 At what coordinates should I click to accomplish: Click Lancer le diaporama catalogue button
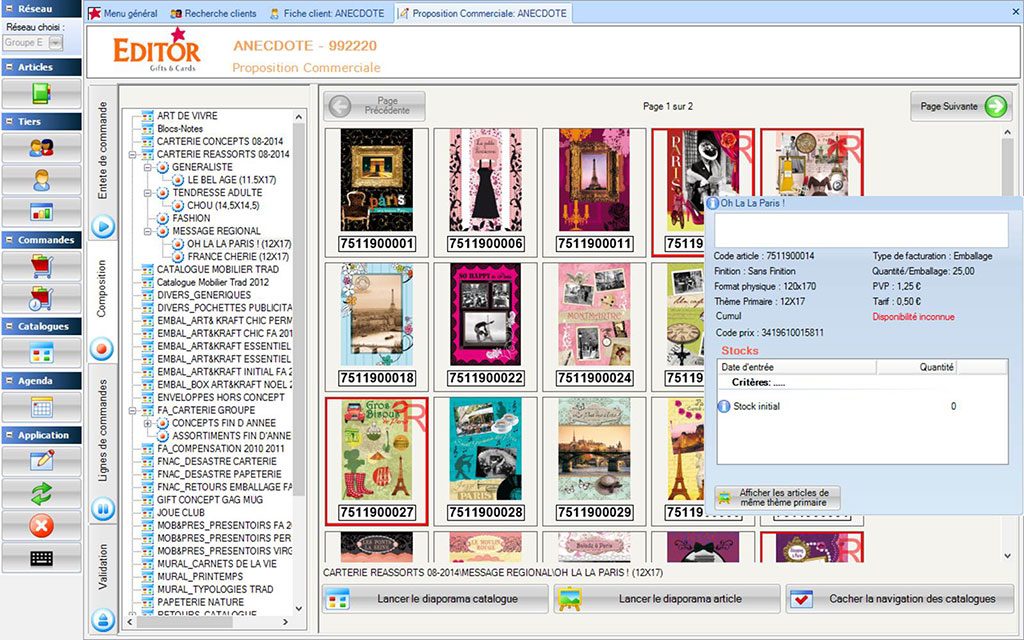click(x=435, y=599)
